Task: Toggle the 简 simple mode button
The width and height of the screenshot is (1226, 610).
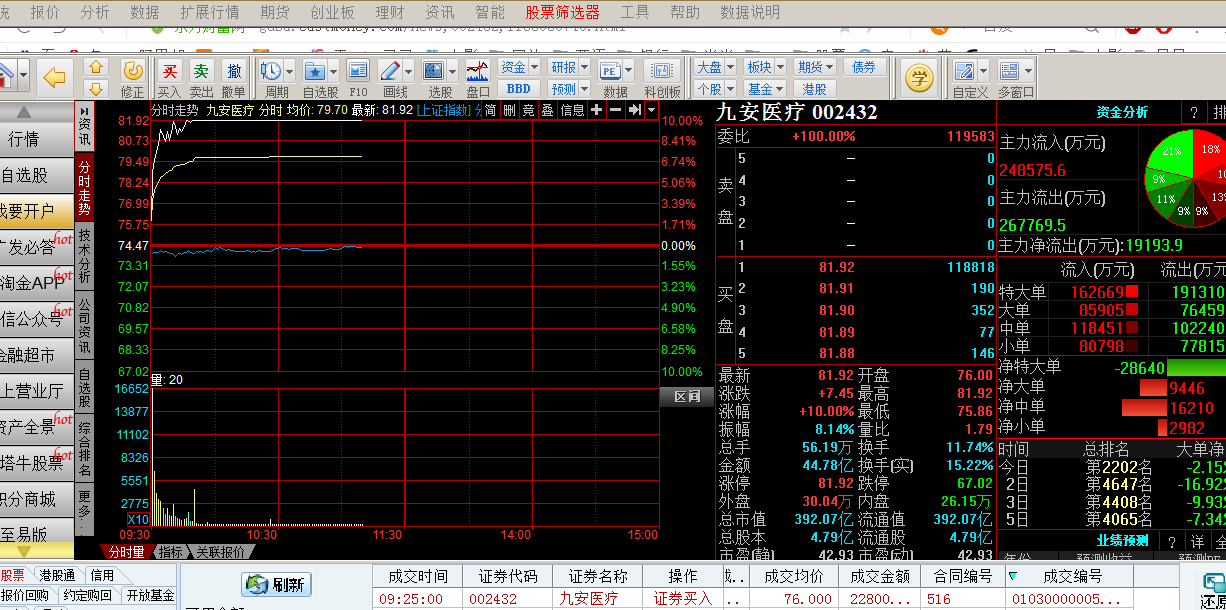Action: click(x=490, y=110)
